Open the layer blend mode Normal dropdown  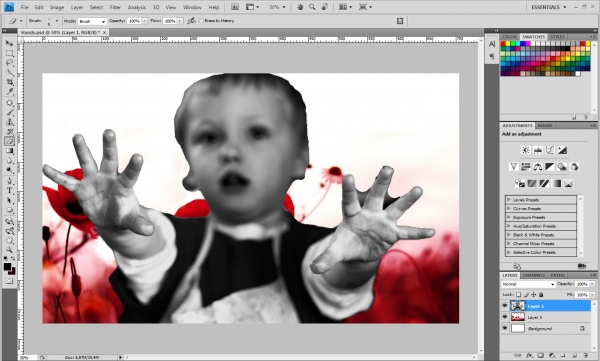pyautogui.click(x=528, y=284)
